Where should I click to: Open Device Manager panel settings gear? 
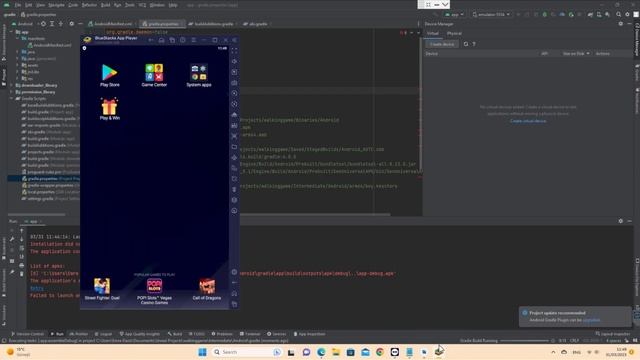(x=621, y=24)
